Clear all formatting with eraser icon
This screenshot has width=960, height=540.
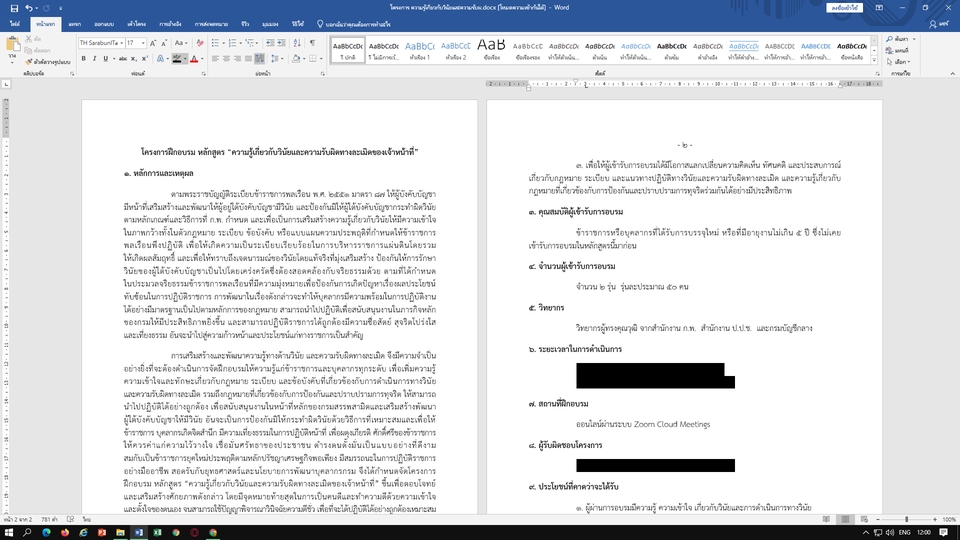[200, 43]
